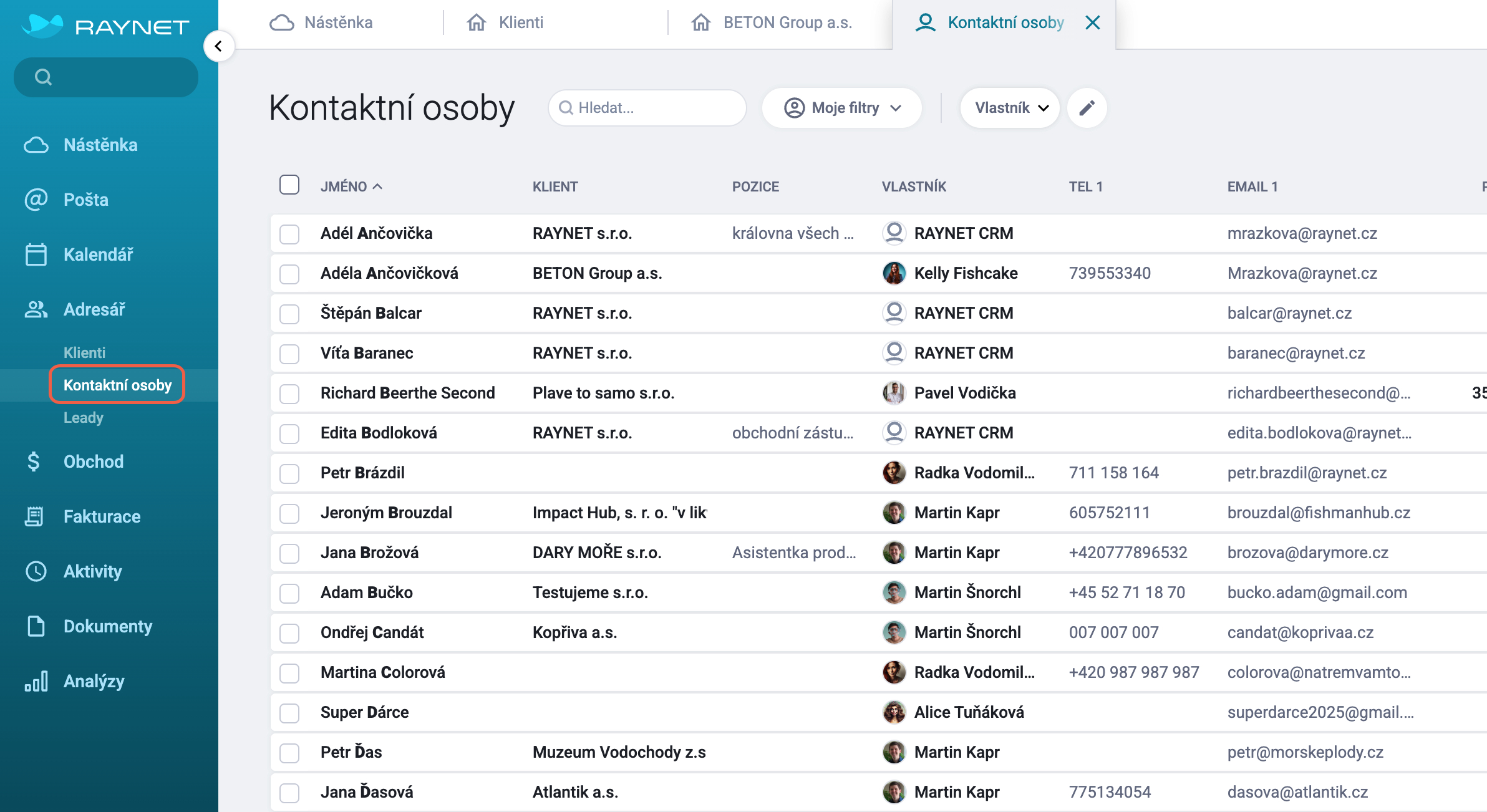Viewport: 1487px width, 812px height.
Task: Sort by the VLASTNÍK column header
Action: pos(914,186)
